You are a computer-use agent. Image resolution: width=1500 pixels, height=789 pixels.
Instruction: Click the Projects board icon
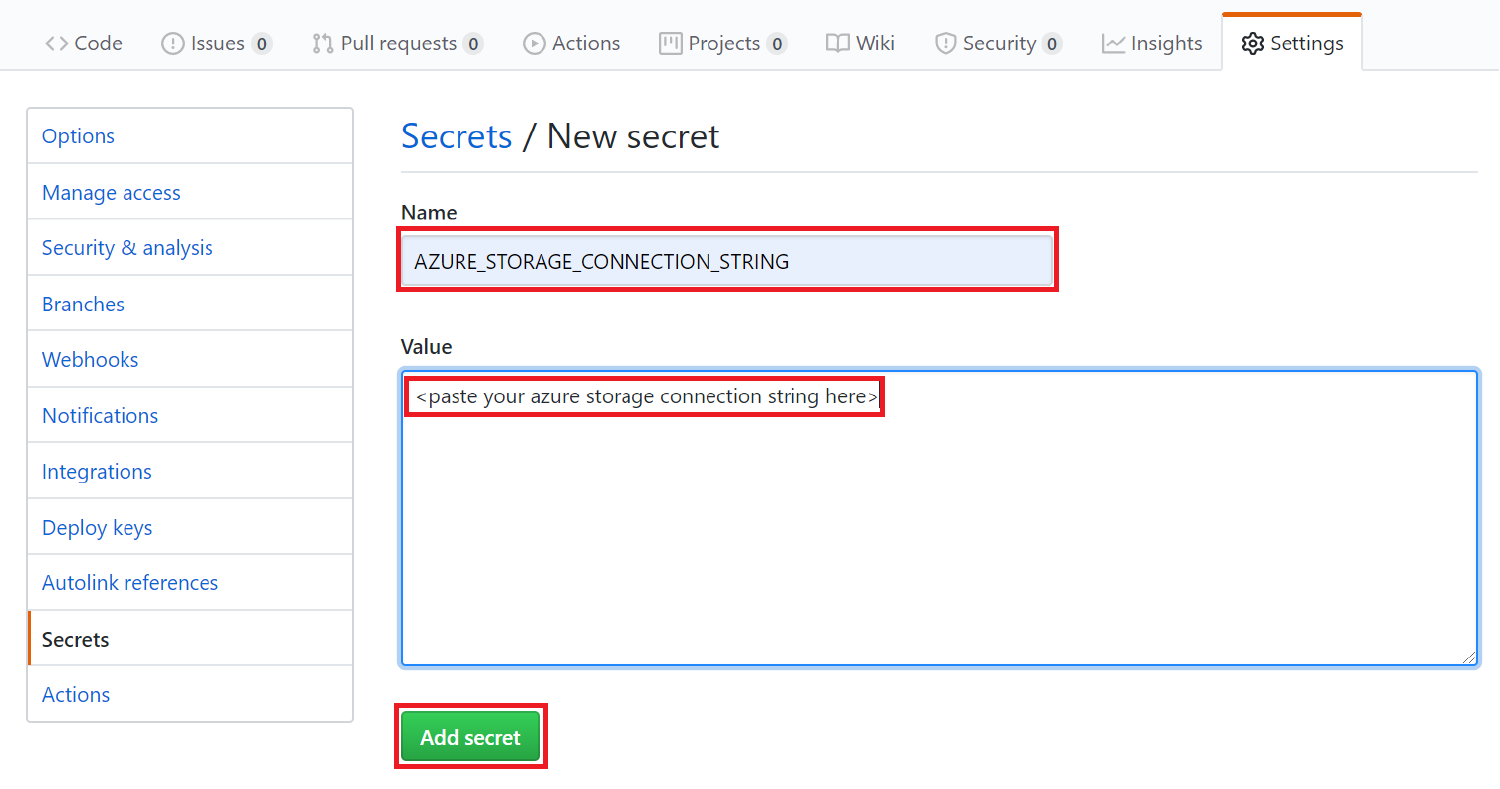670,44
